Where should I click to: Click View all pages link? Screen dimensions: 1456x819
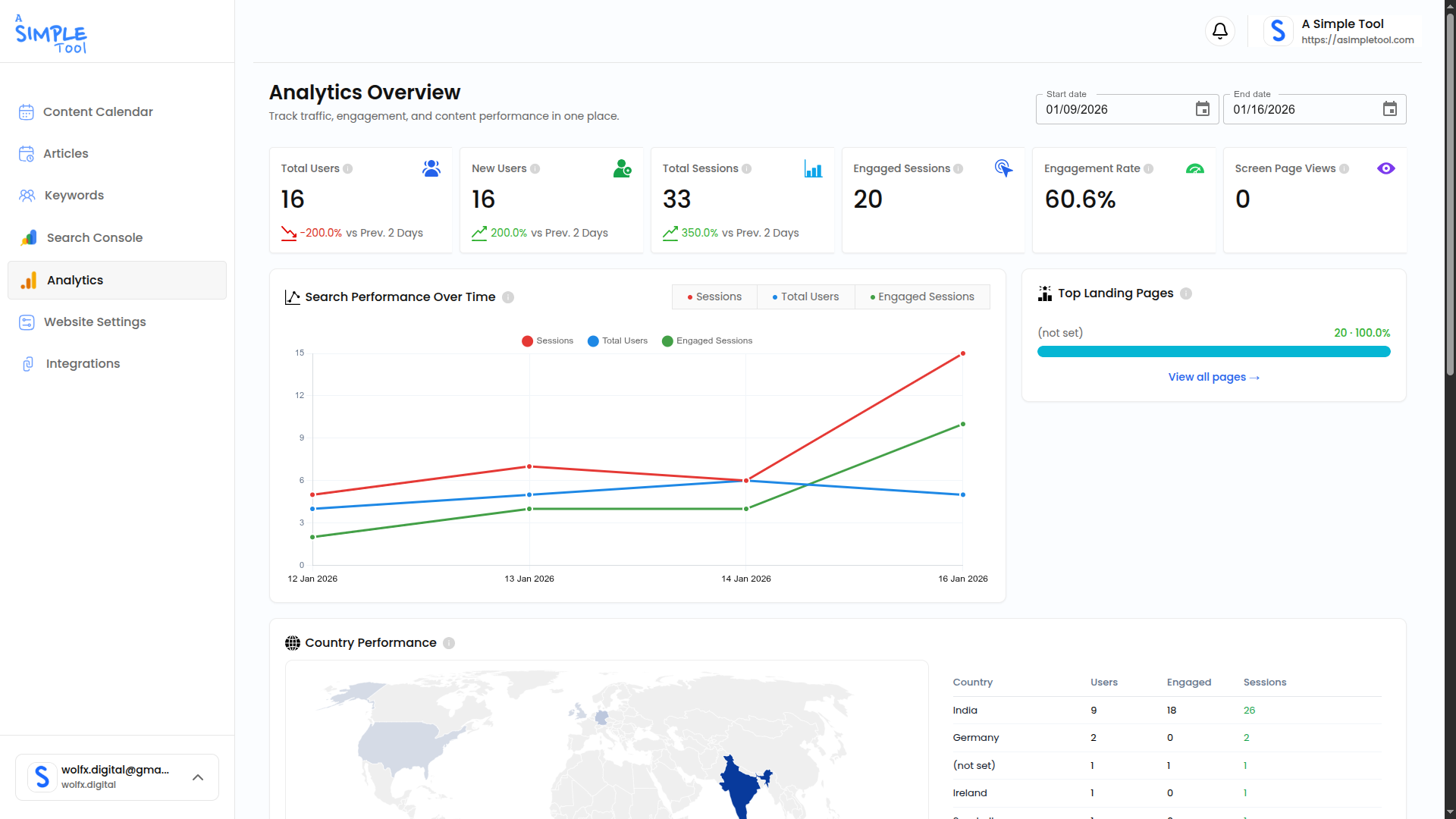click(x=1213, y=377)
